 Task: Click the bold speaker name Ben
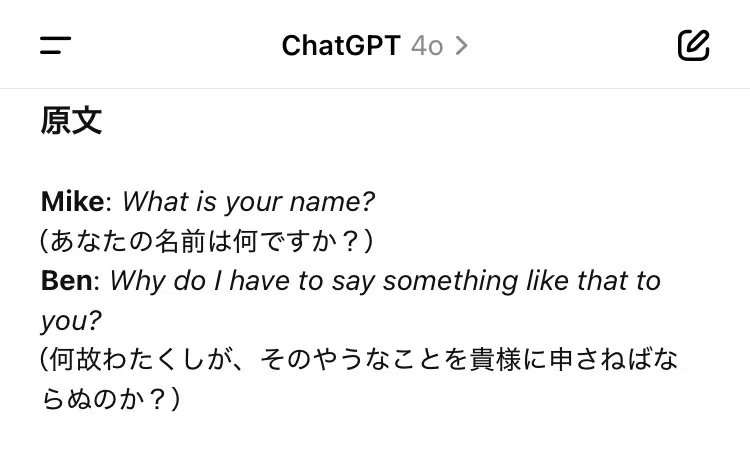pos(66,281)
